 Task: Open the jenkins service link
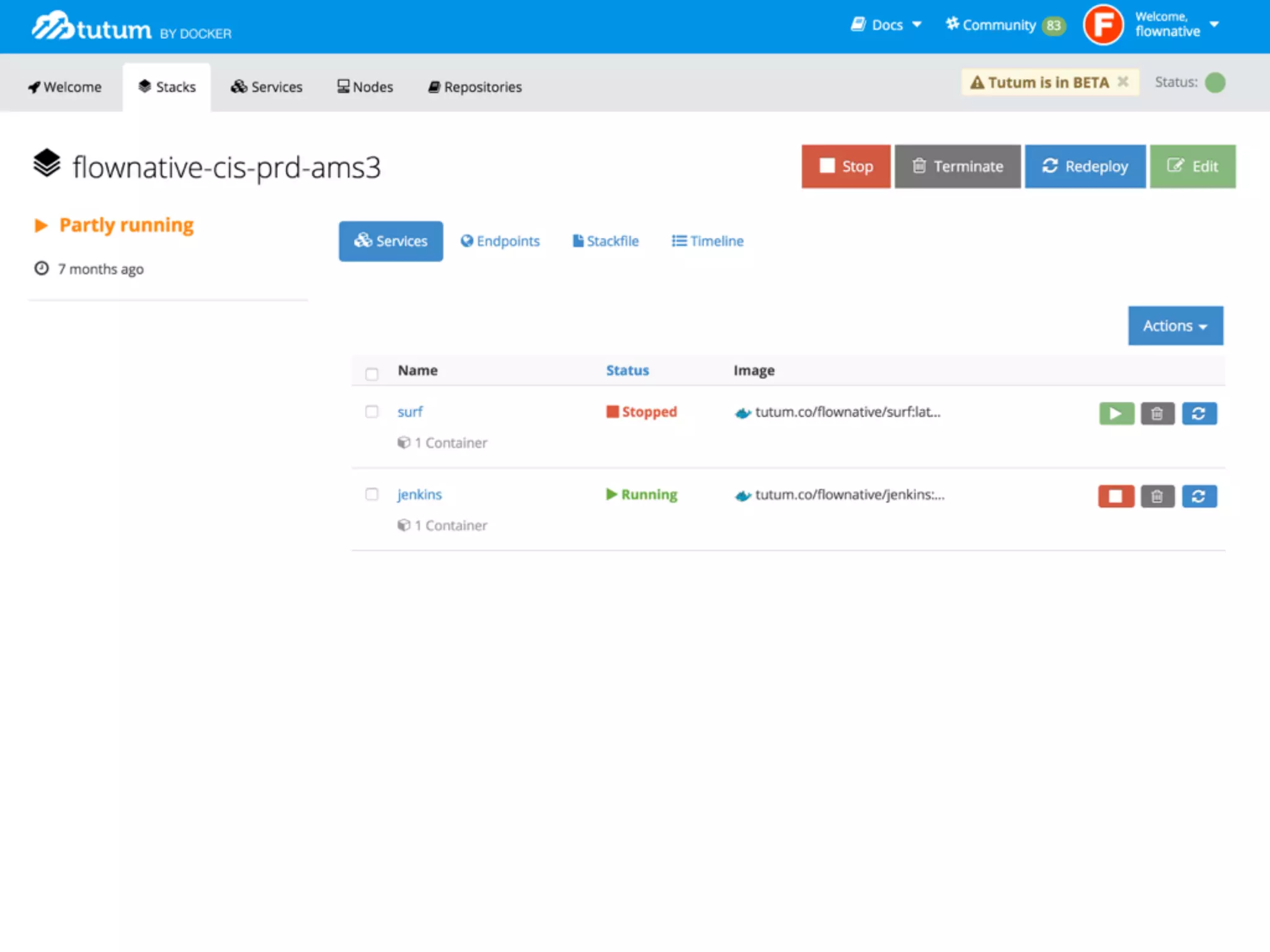419,495
